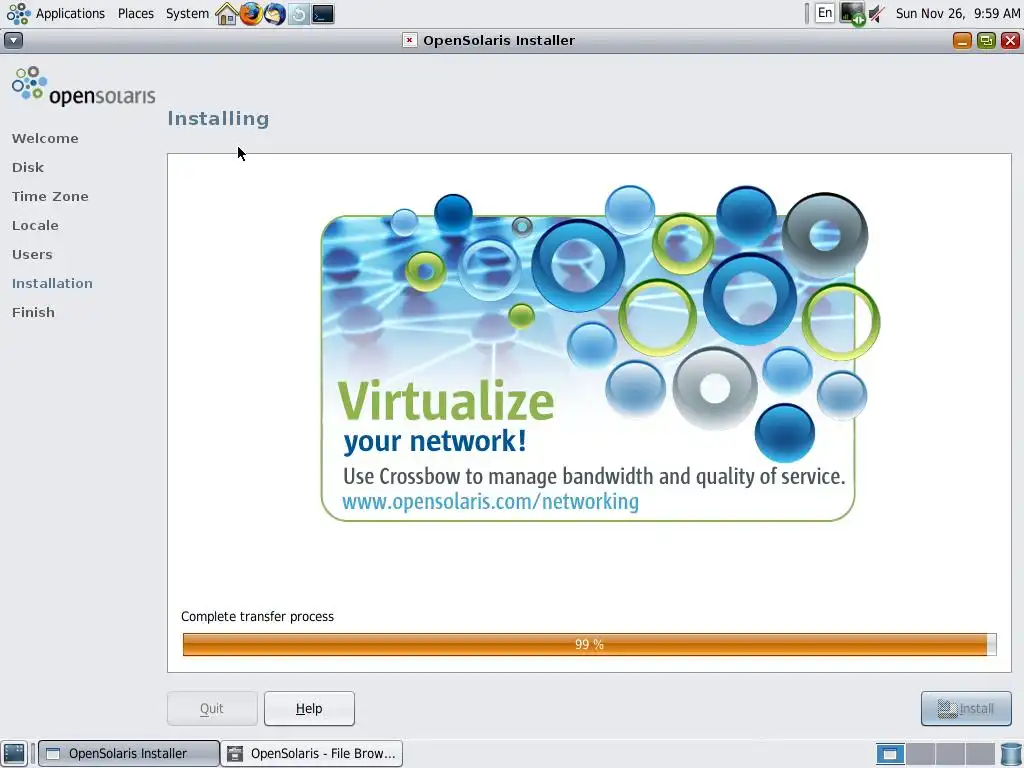Click the Virtualize your network banner image
The height and width of the screenshot is (768, 1024).
tap(600, 353)
